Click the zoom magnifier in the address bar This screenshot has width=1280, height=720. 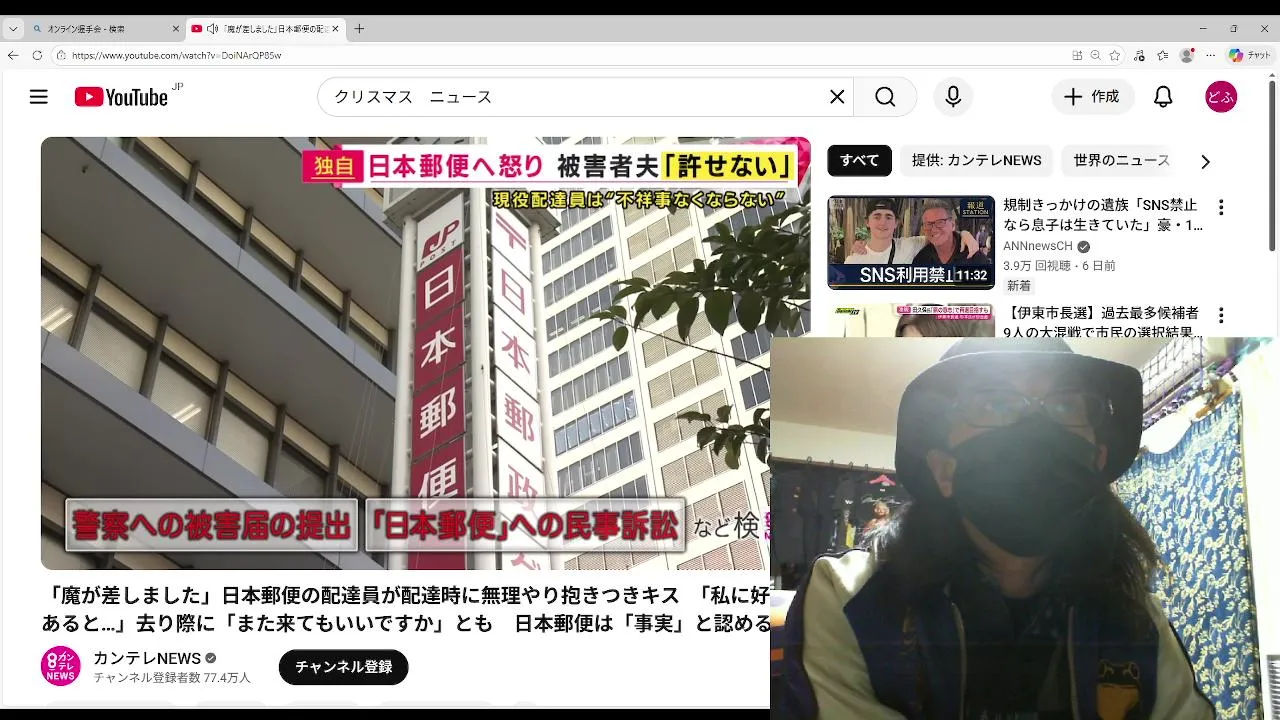click(x=1096, y=55)
